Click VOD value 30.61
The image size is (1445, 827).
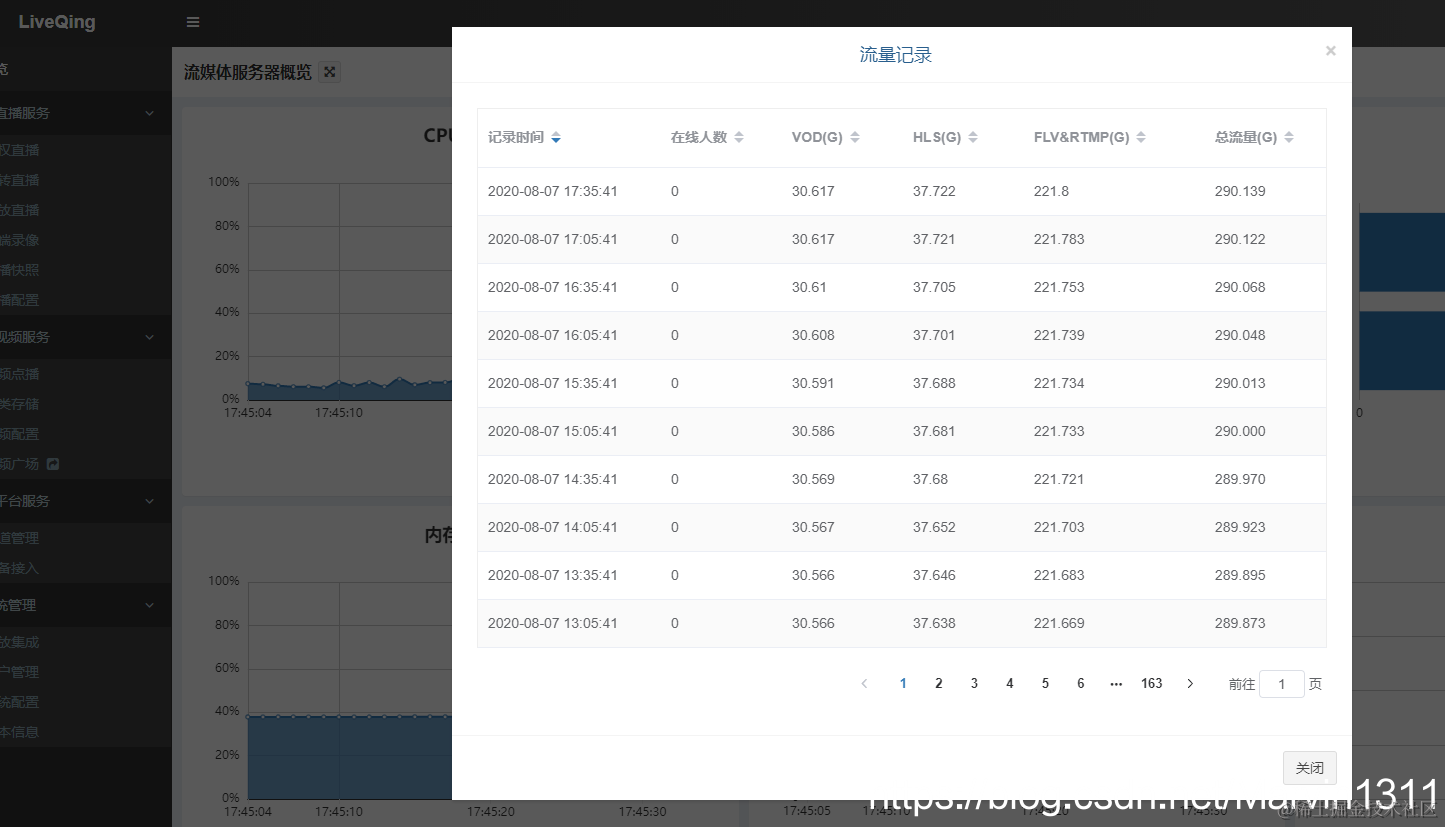809,287
